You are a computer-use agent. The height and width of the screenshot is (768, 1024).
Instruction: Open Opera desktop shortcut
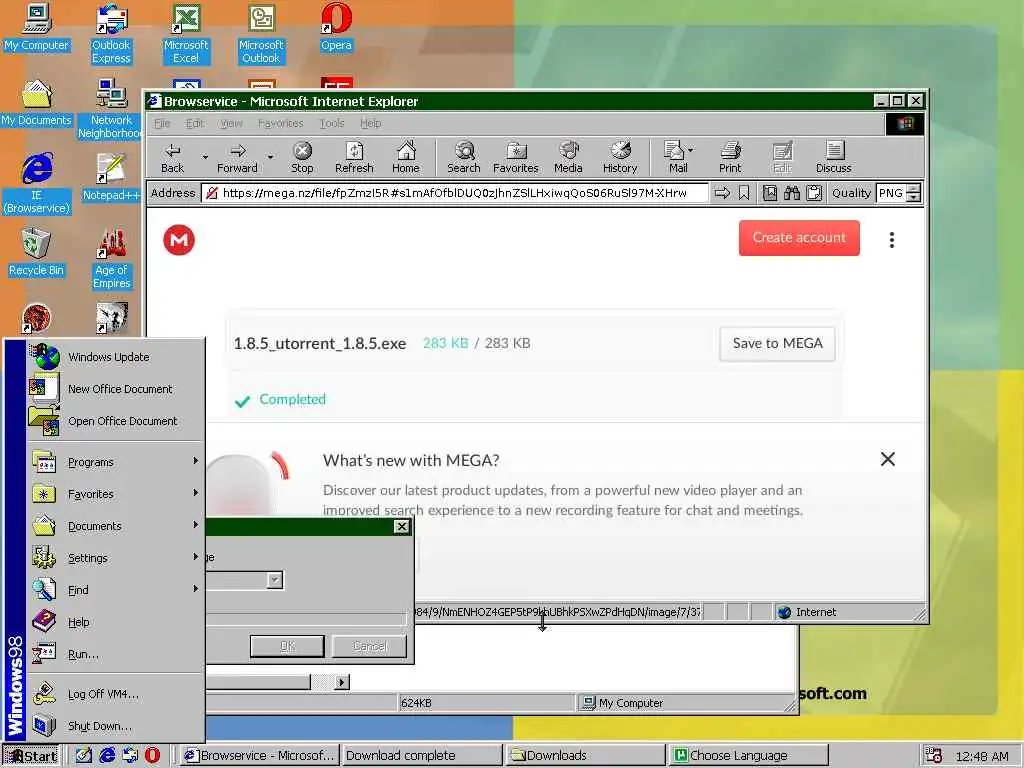[336, 27]
